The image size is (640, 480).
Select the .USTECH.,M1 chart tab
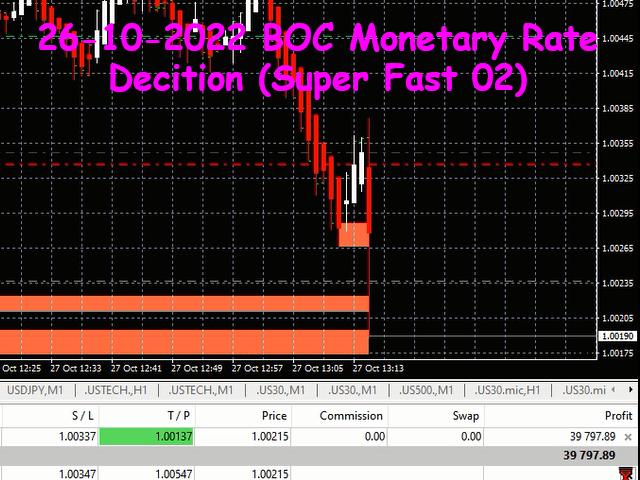point(201,390)
